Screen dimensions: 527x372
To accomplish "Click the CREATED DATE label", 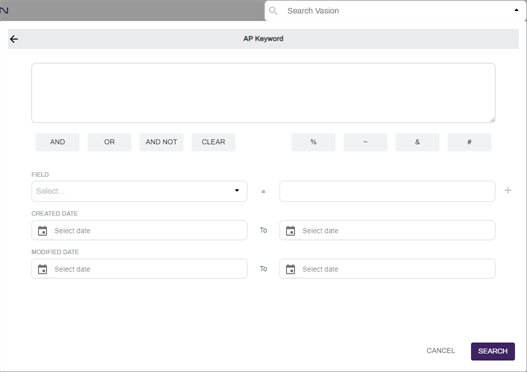I will 54,213.
